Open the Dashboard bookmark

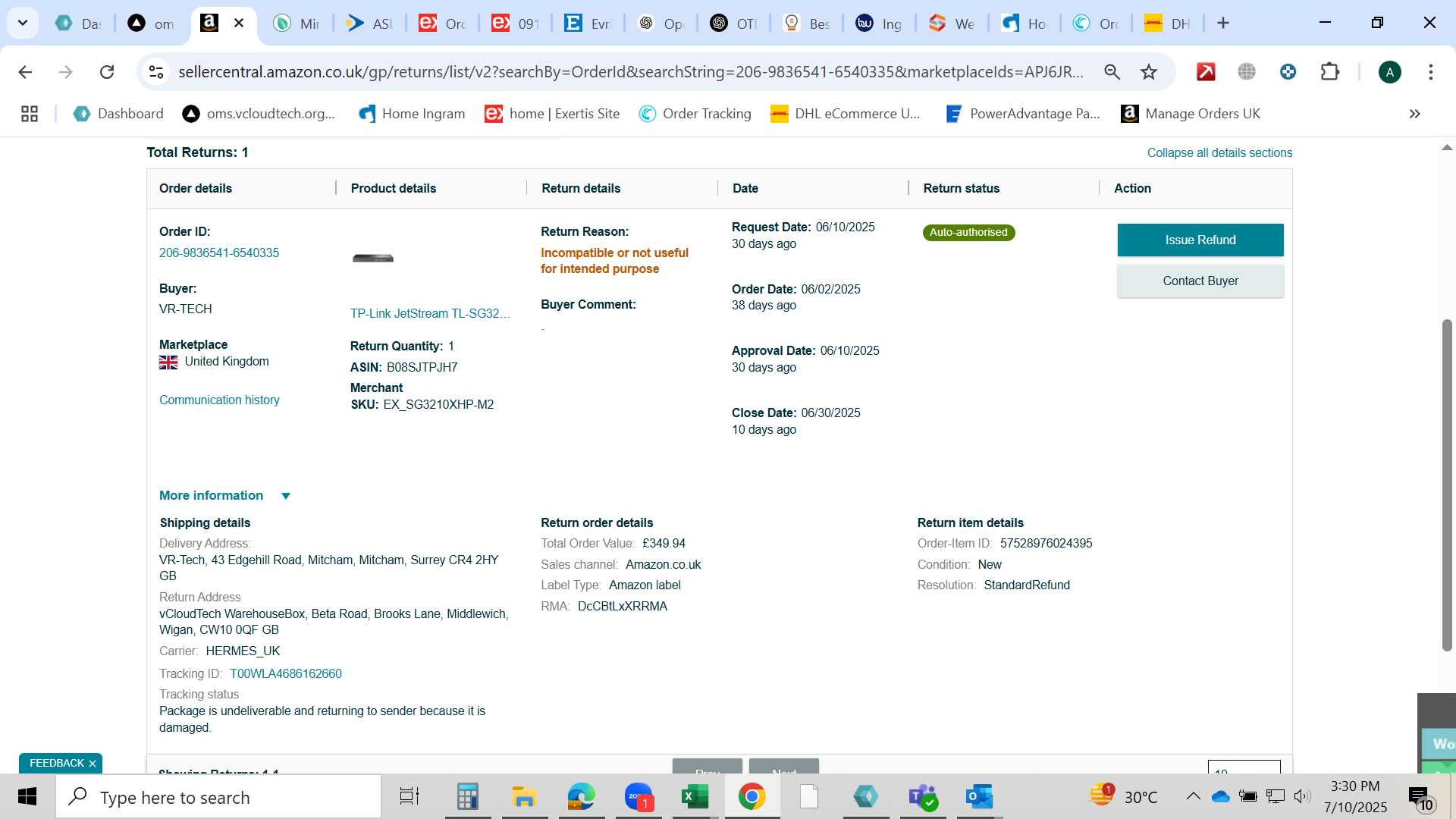point(118,114)
